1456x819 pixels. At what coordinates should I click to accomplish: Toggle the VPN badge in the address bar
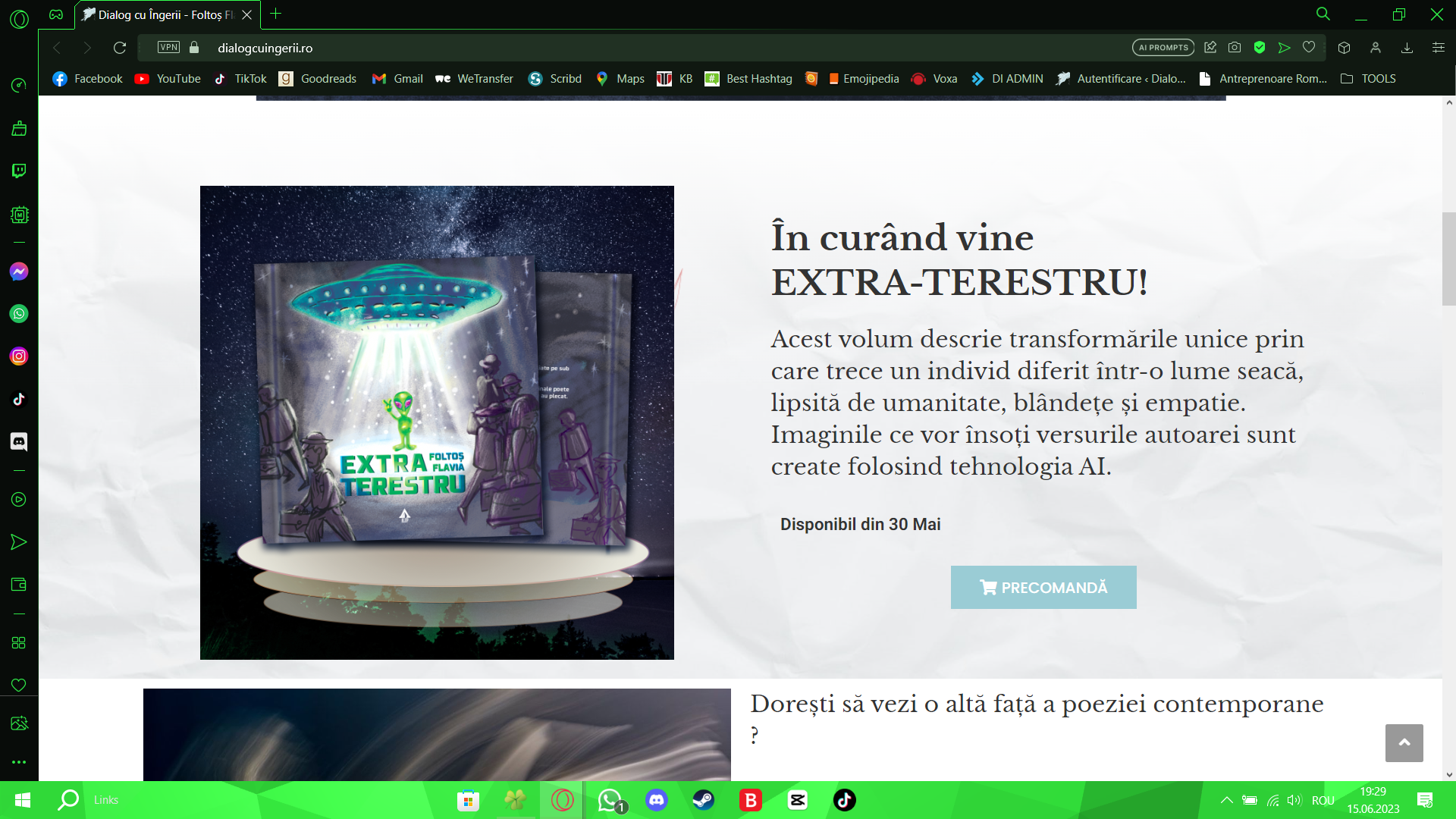(168, 48)
